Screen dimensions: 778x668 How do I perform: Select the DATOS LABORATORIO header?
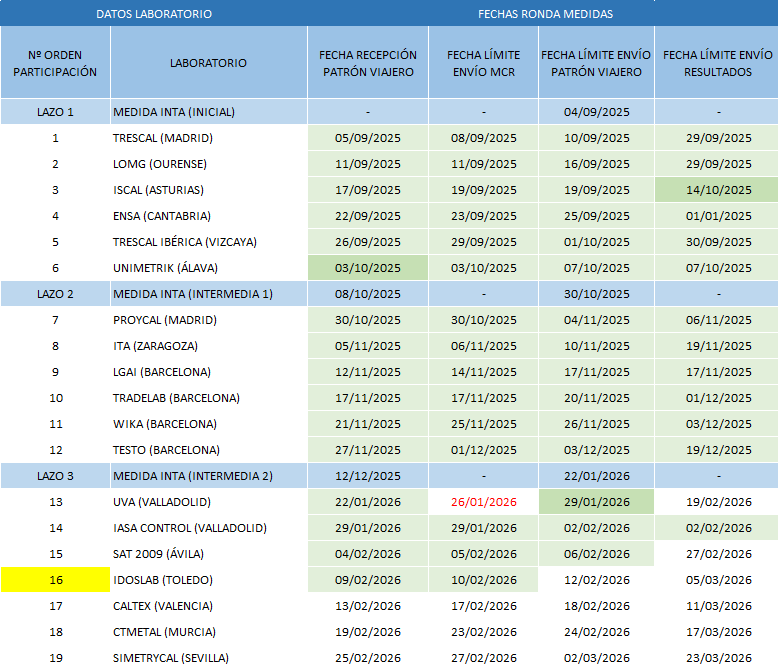[x=154, y=14]
